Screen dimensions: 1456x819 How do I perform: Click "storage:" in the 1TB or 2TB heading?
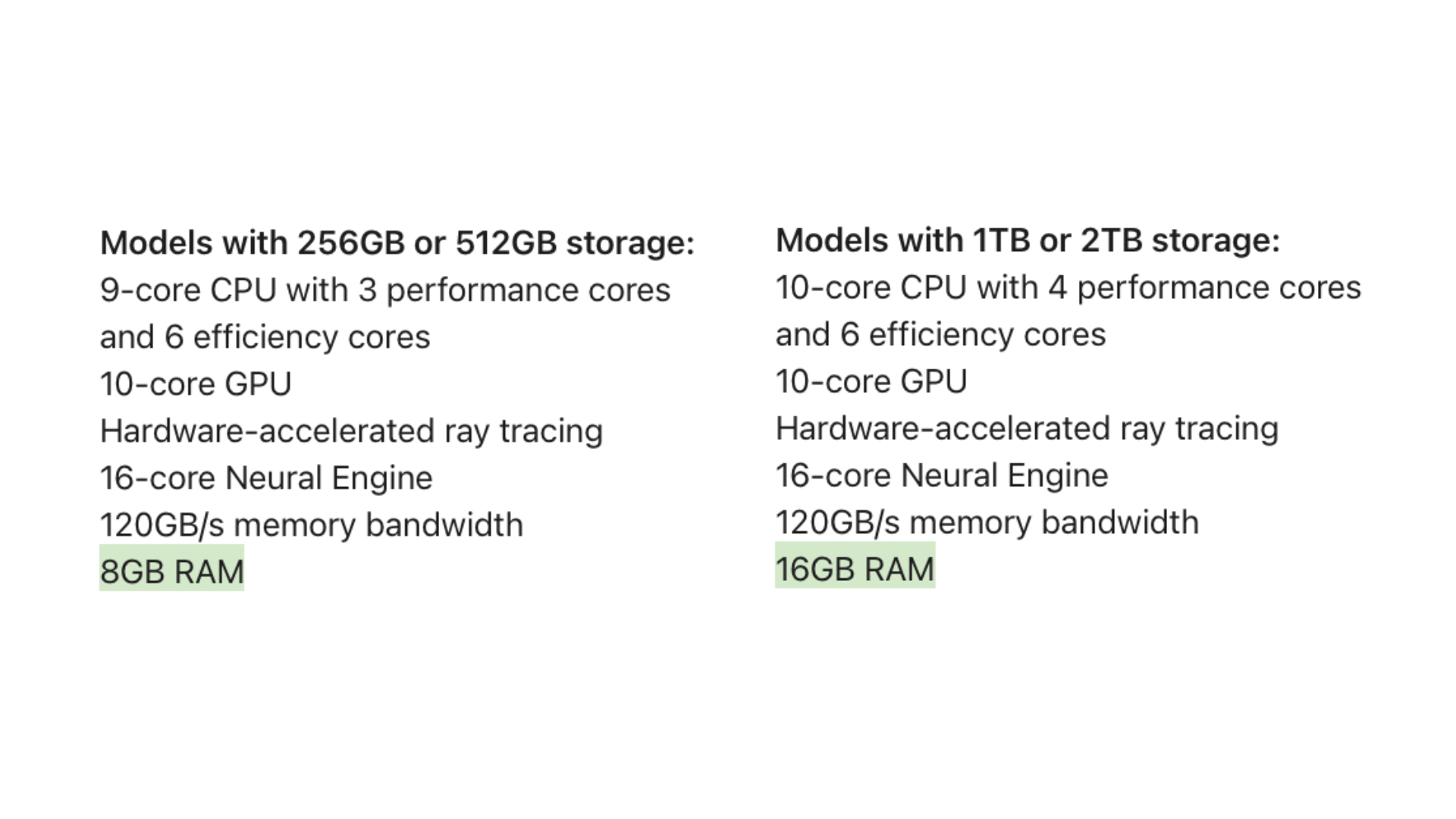1216,241
